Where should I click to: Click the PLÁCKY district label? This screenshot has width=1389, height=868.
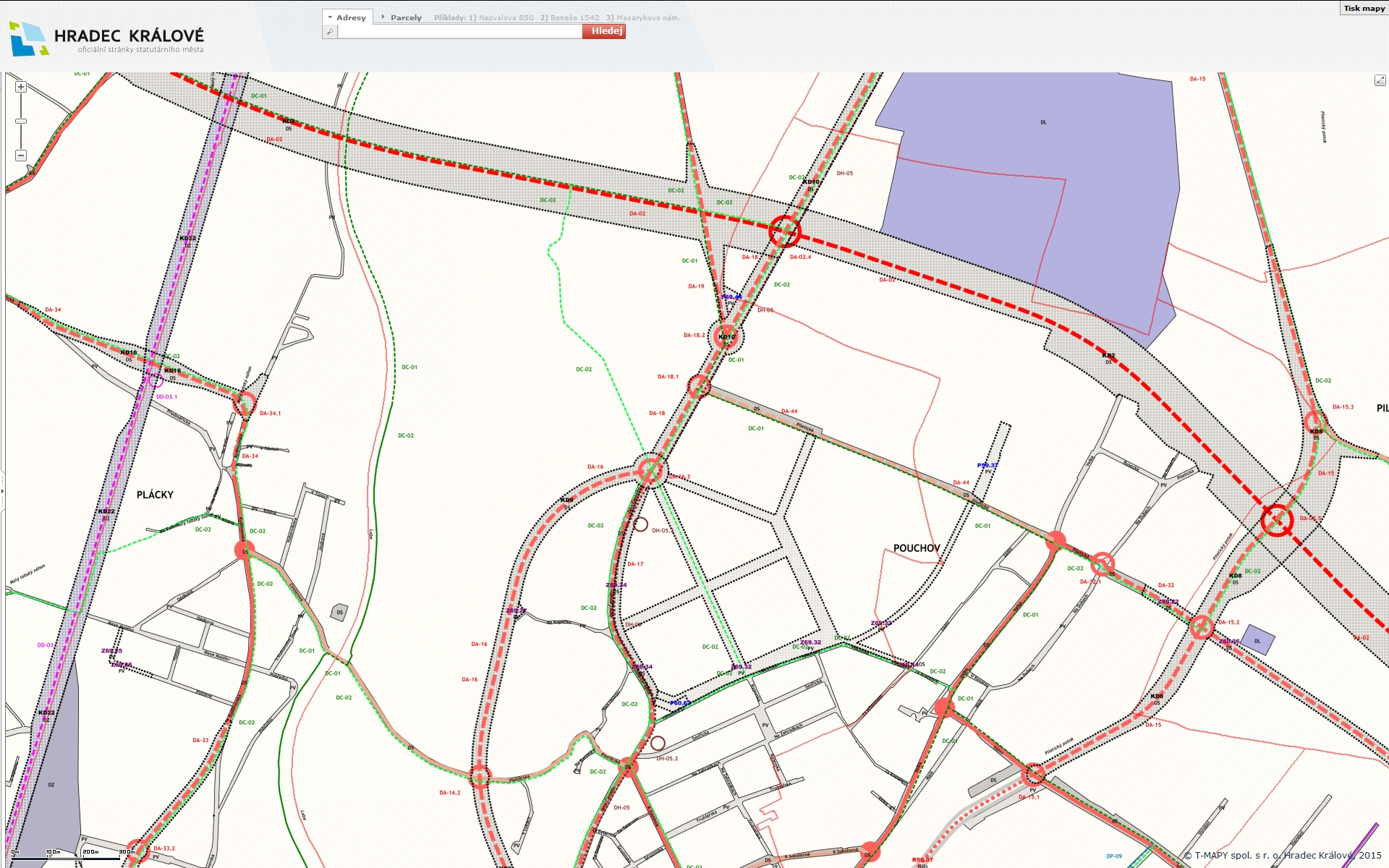[x=155, y=495]
